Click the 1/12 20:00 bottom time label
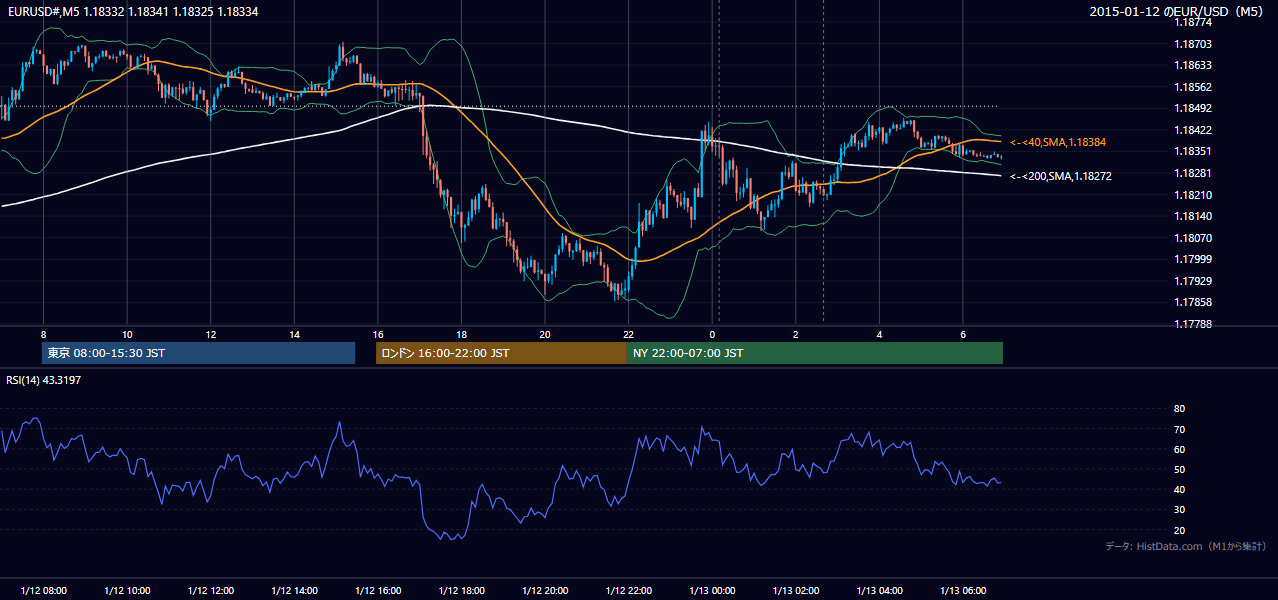The height and width of the screenshot is (600, 1278). pyautogui.click(x=544, y=590)
